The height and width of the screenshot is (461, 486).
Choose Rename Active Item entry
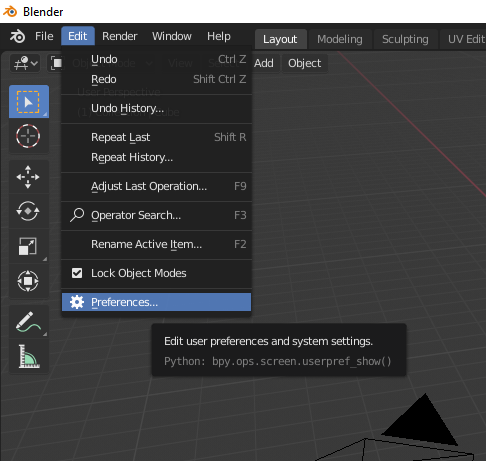[x=156, y=244]
